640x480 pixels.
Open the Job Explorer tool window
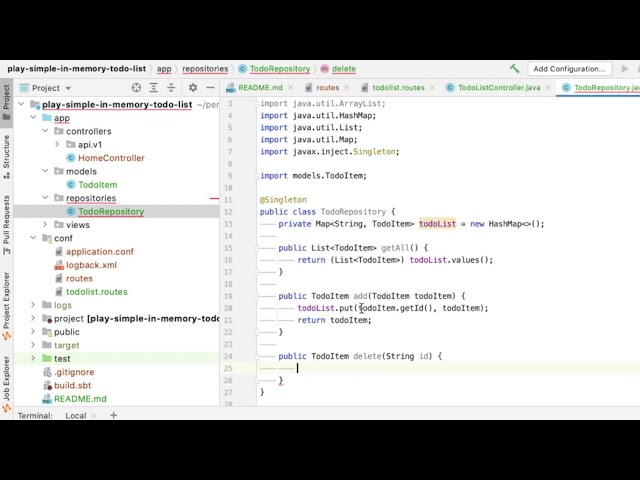point(6,384)
